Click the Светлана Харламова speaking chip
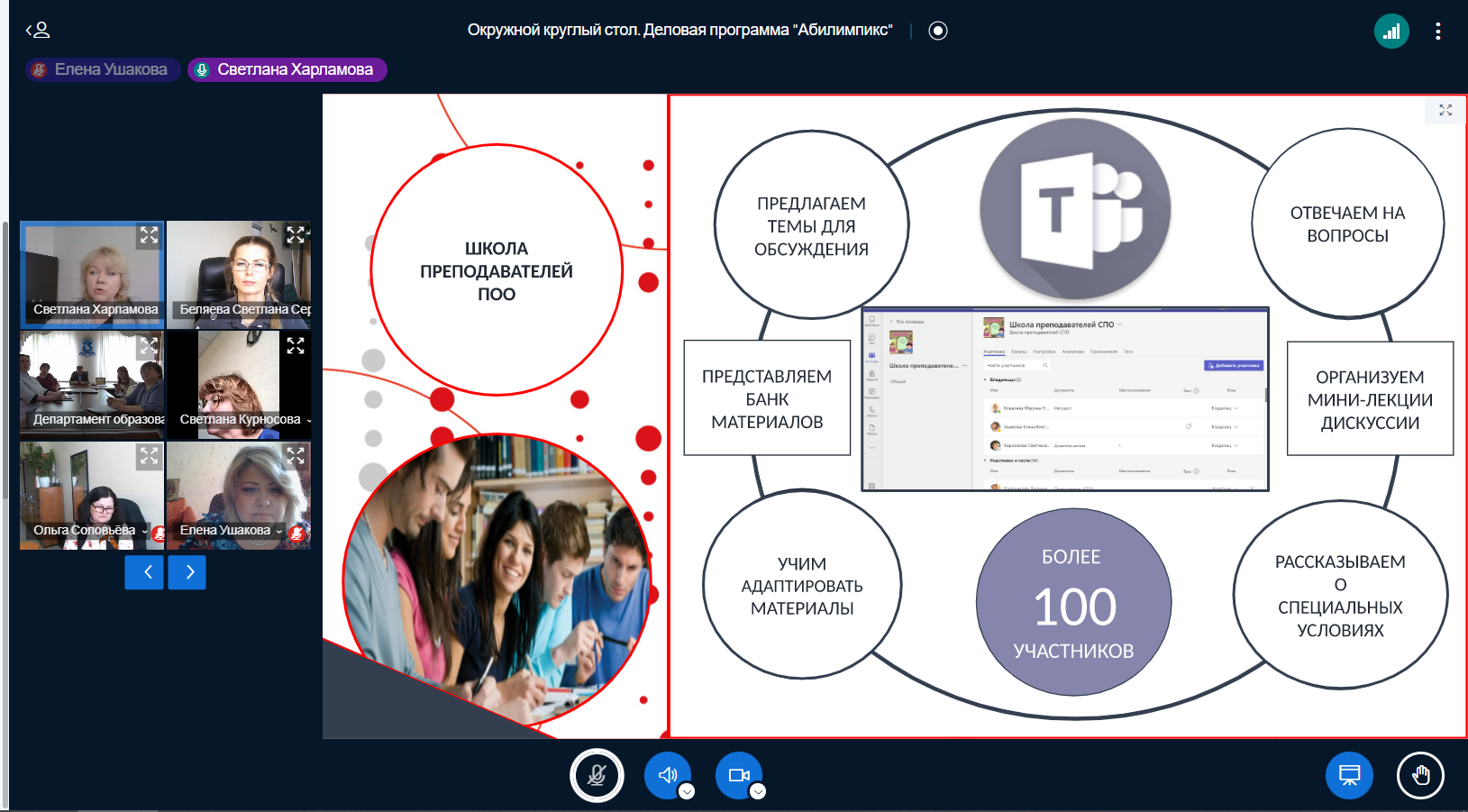The height and width of the screenshot is (812, 1468). coord(287,69)
